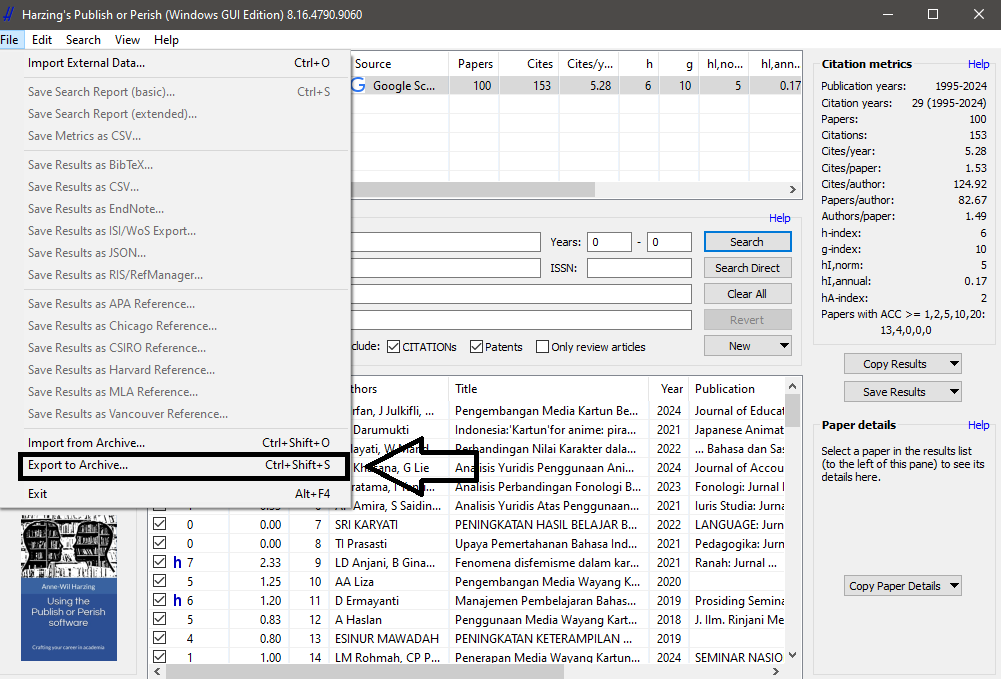Expand the Copy Paper Details dropdown arrow
The height and width of the screenshot is (679, 1001).
tap(954, 586)
